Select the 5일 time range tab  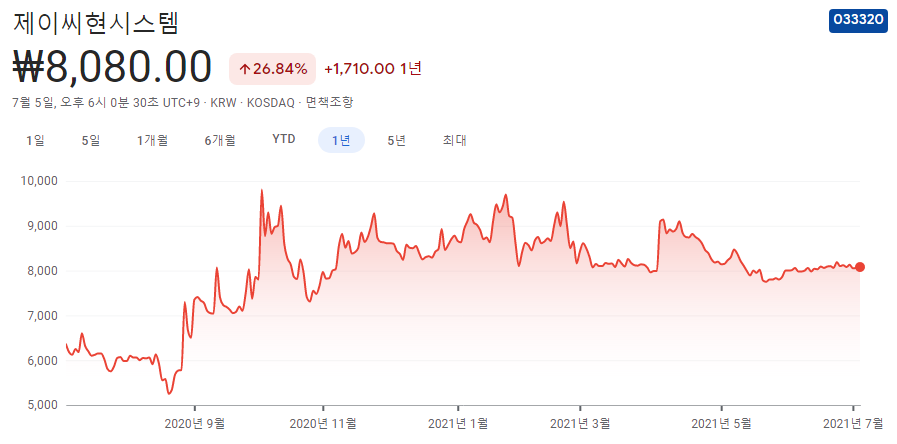click(x=91, y=140)
